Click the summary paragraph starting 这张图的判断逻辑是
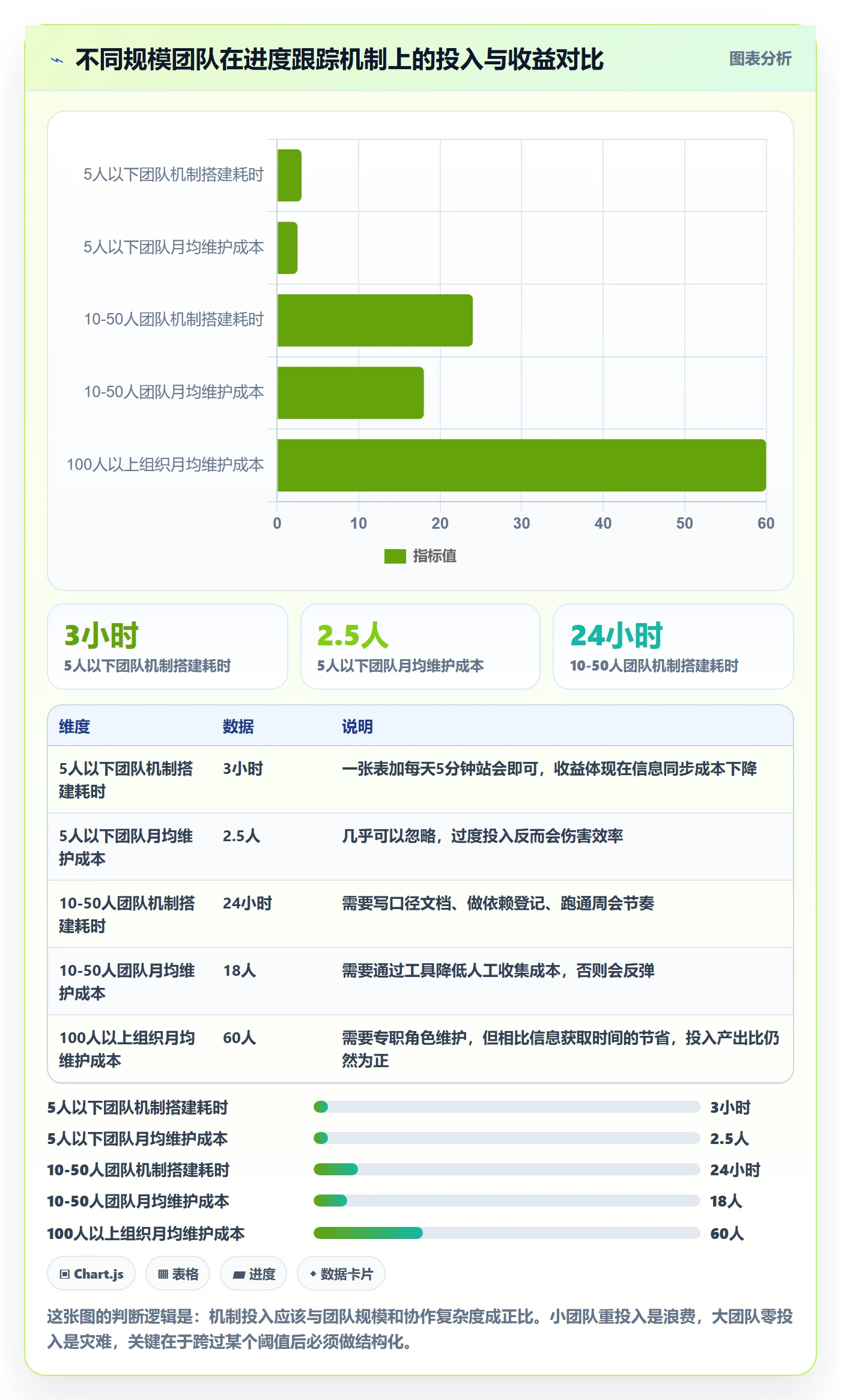 [x=420, y=1328]
